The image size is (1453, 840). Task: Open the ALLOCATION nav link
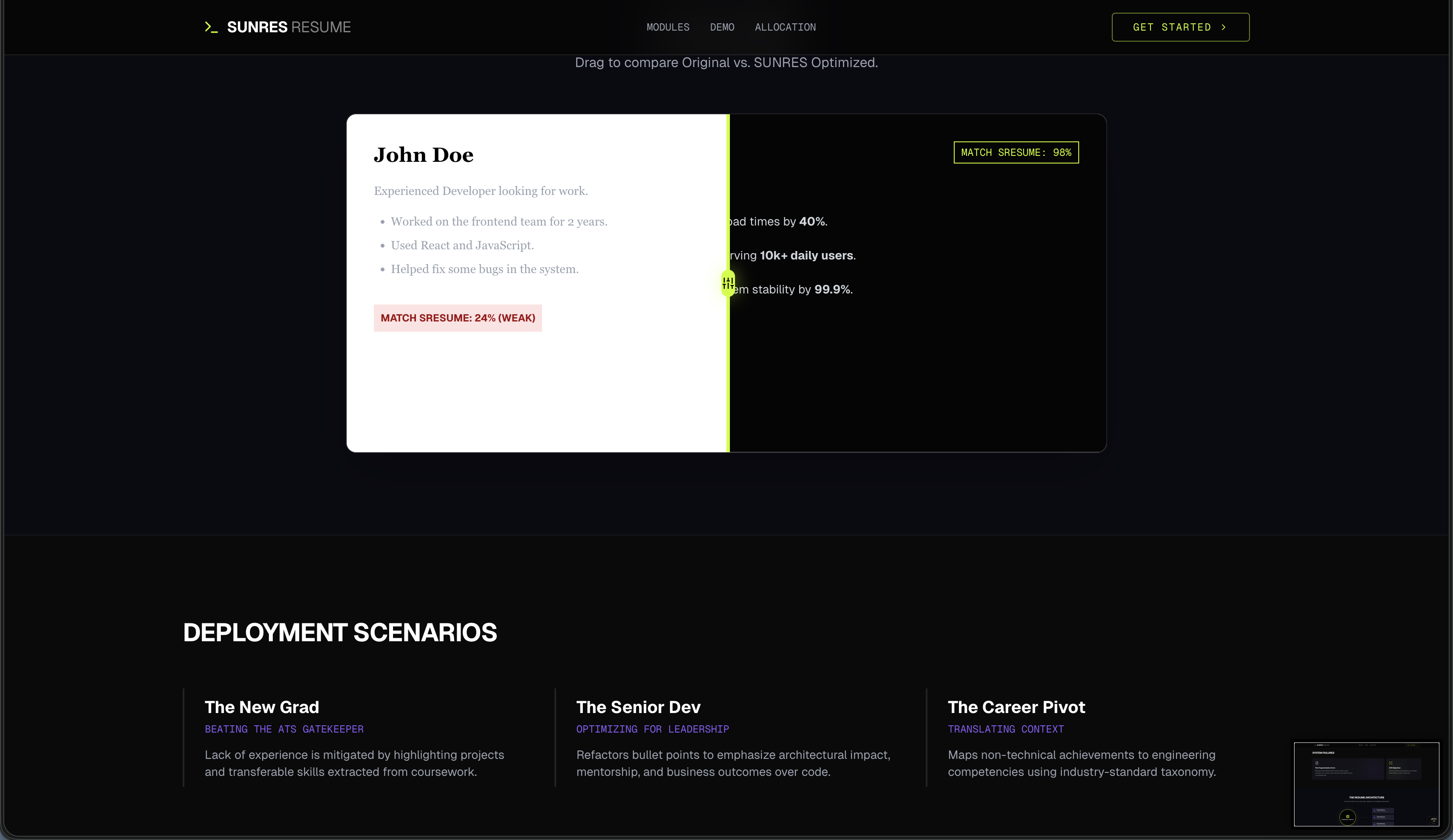point(785,27)
